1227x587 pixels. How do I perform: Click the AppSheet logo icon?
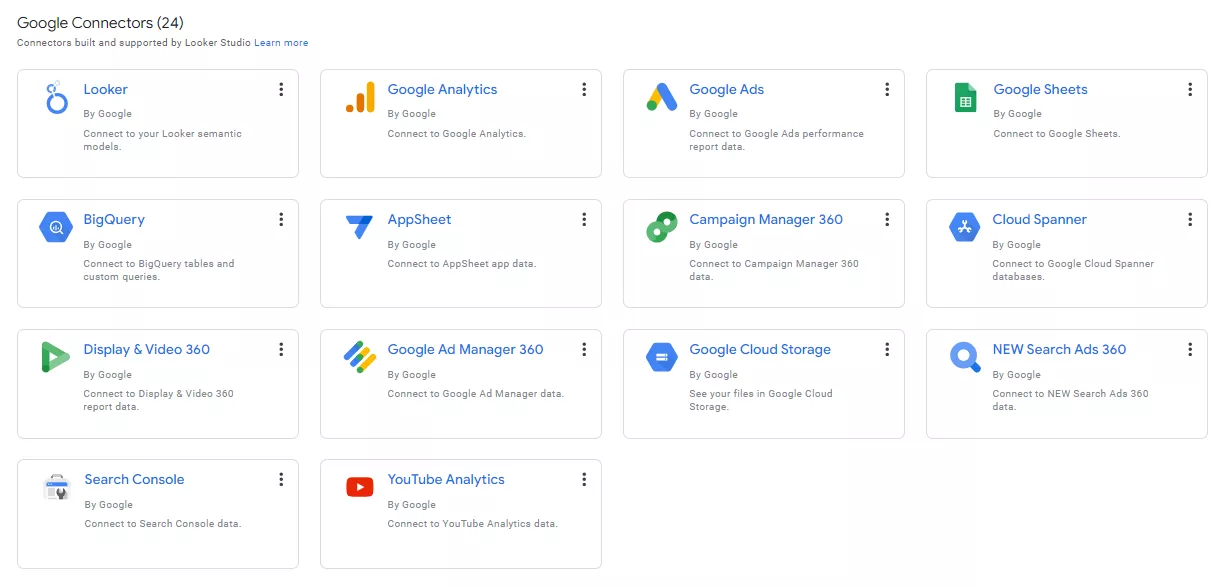pos(359,227)
